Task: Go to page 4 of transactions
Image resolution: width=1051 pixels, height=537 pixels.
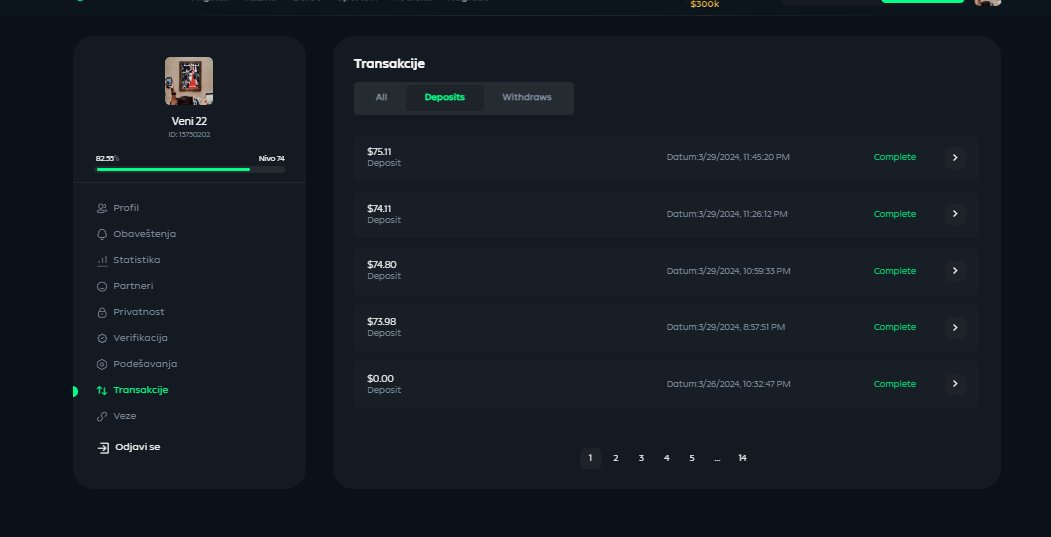Action: click(666, 459)
